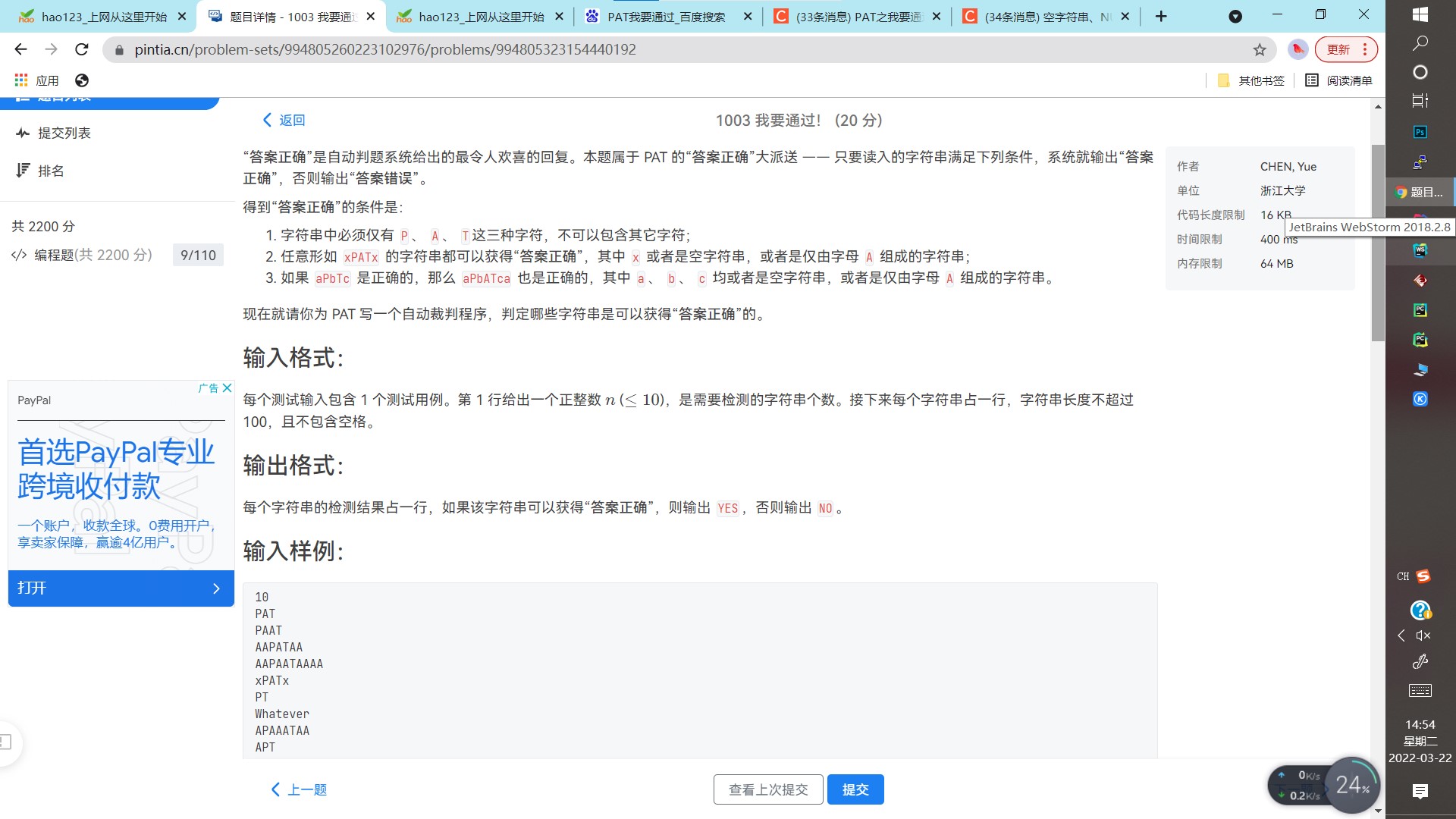Open Windows search icon on taskbar

tap(1420, 43)
